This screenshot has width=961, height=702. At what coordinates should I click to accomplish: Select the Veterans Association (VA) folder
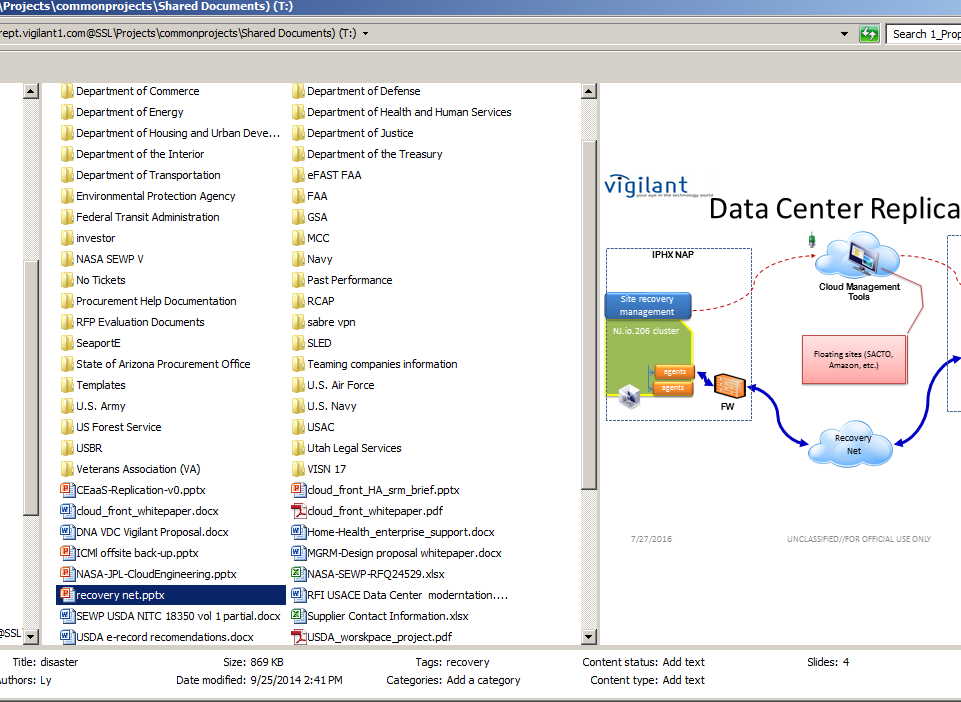[x=139, y=469]
